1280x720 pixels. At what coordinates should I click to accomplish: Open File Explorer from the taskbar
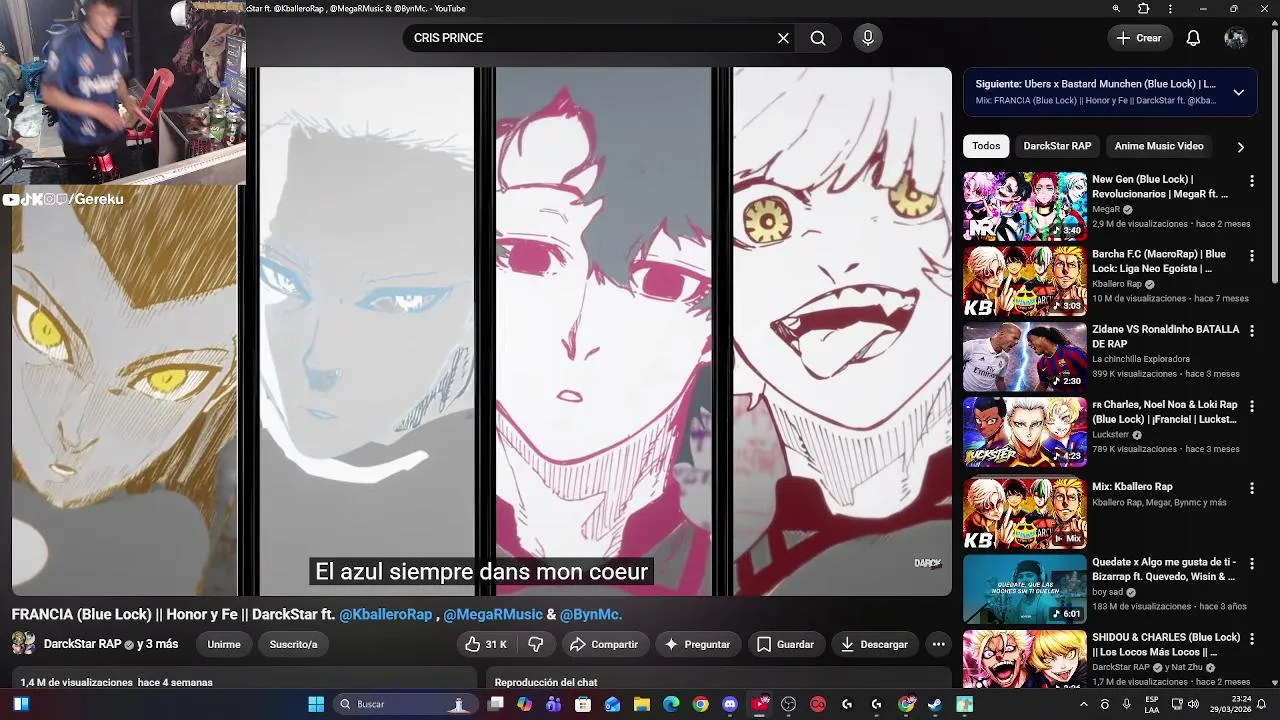642,704
